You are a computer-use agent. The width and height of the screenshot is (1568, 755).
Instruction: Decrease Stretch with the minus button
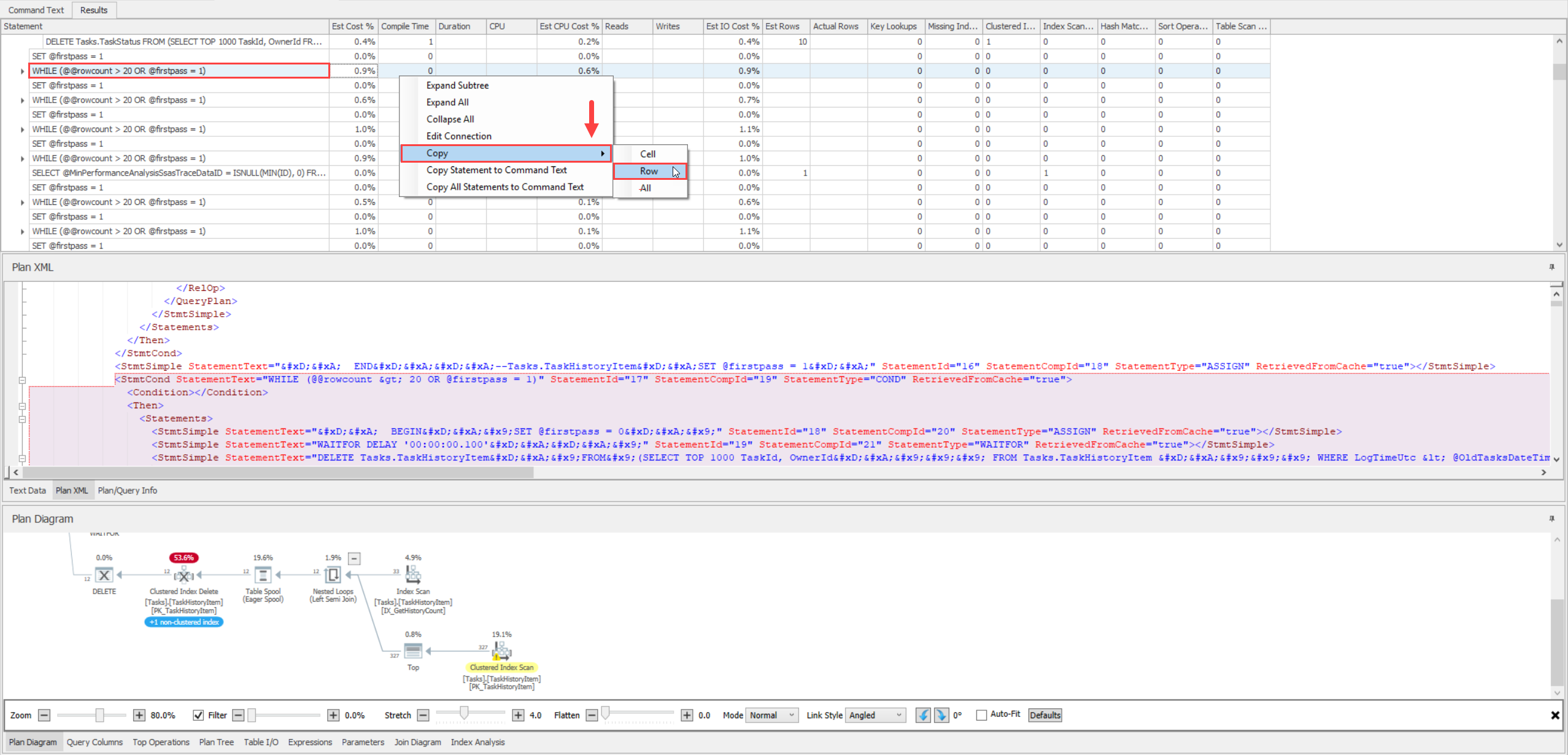point(423,715)
